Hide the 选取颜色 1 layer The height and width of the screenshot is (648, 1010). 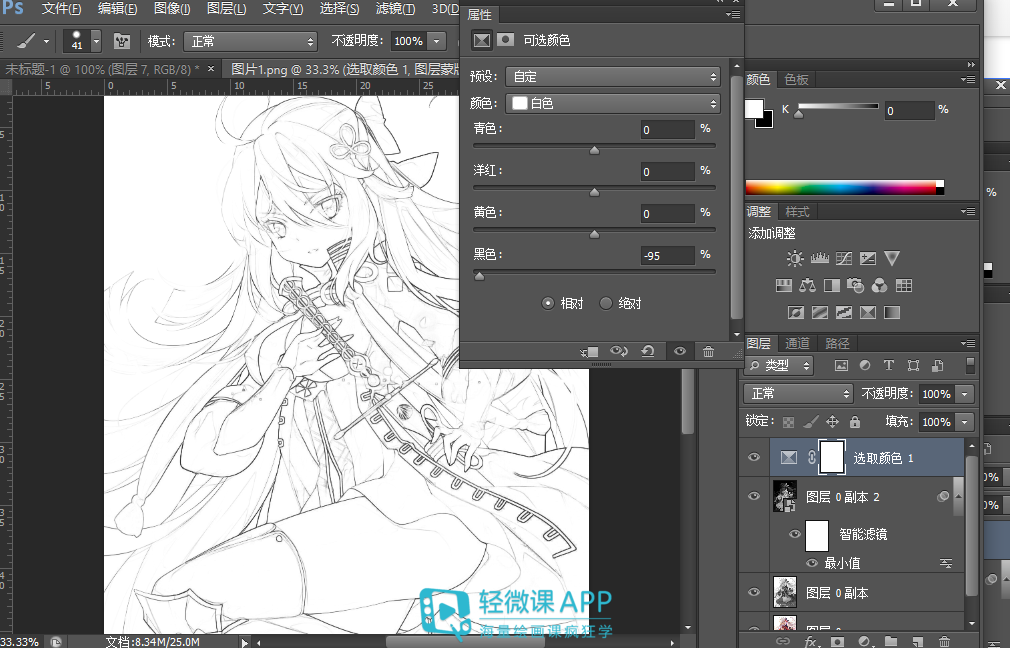tap(754, 457)
